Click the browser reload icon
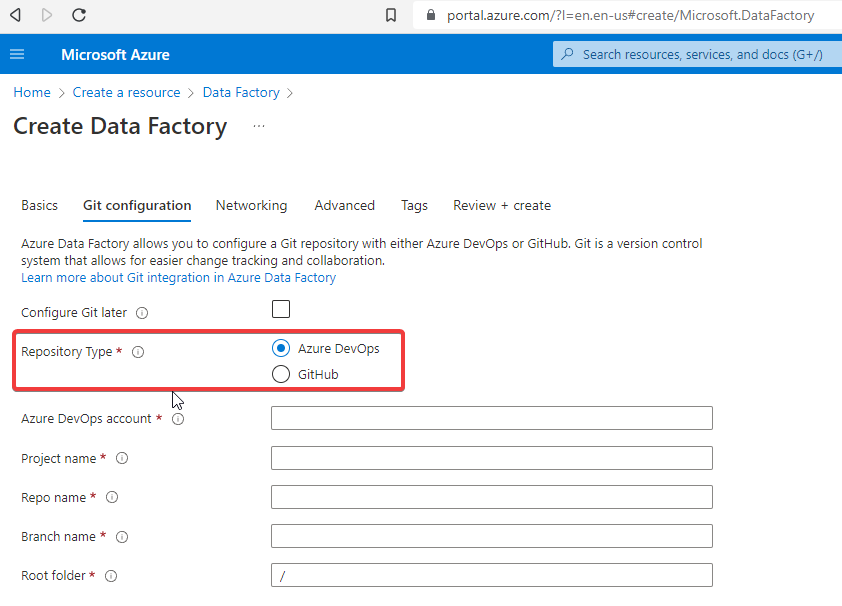 (79, 15)
